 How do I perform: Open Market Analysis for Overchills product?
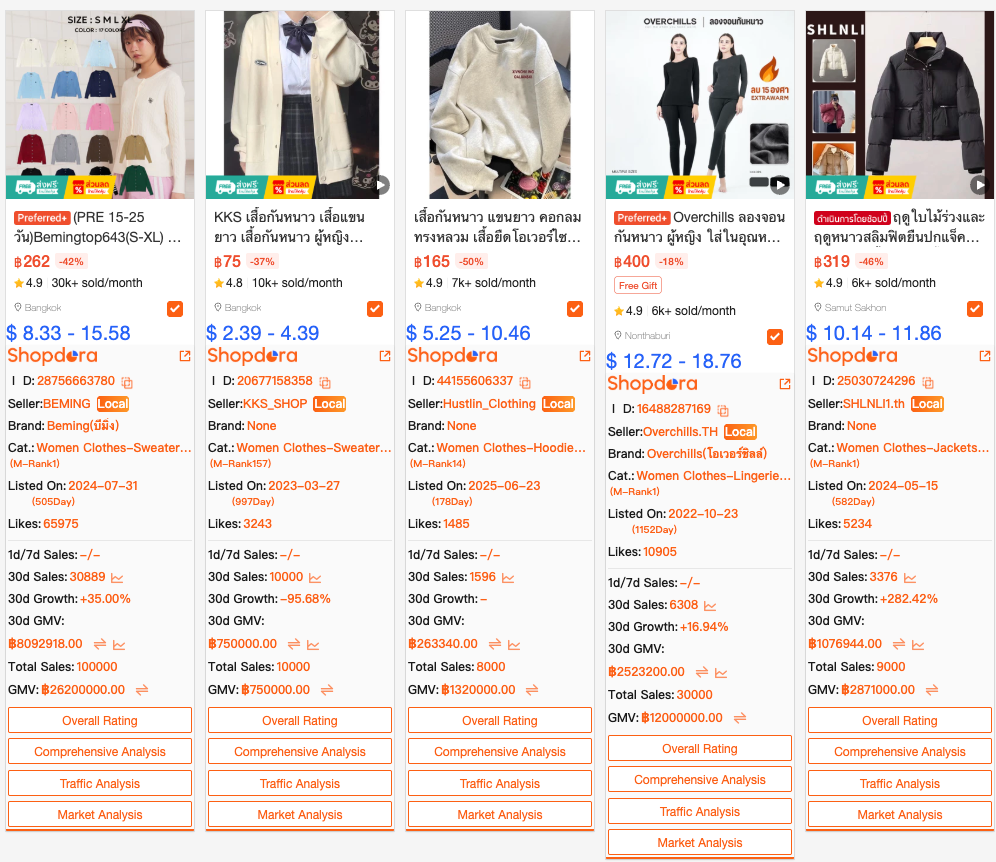coord(699,842)
